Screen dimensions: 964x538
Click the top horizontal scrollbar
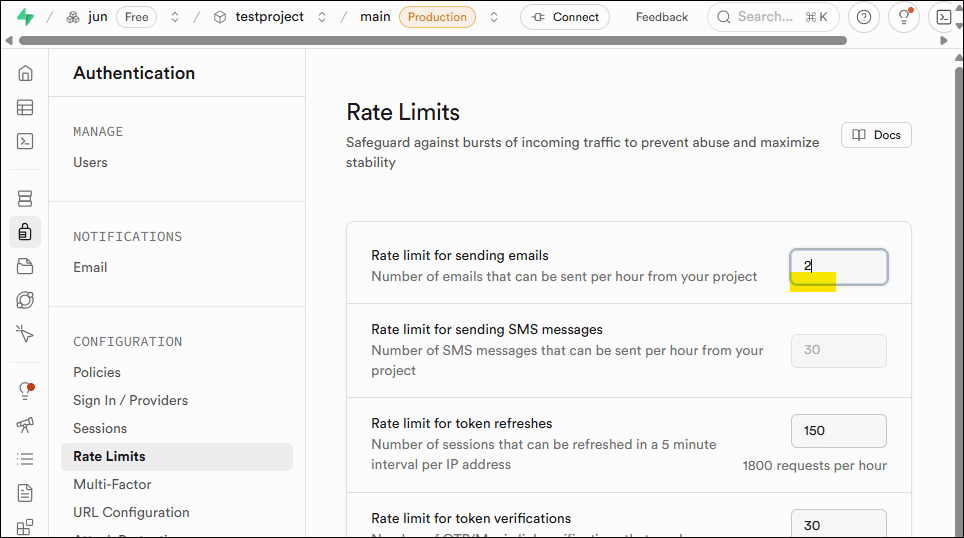point(432,41)
